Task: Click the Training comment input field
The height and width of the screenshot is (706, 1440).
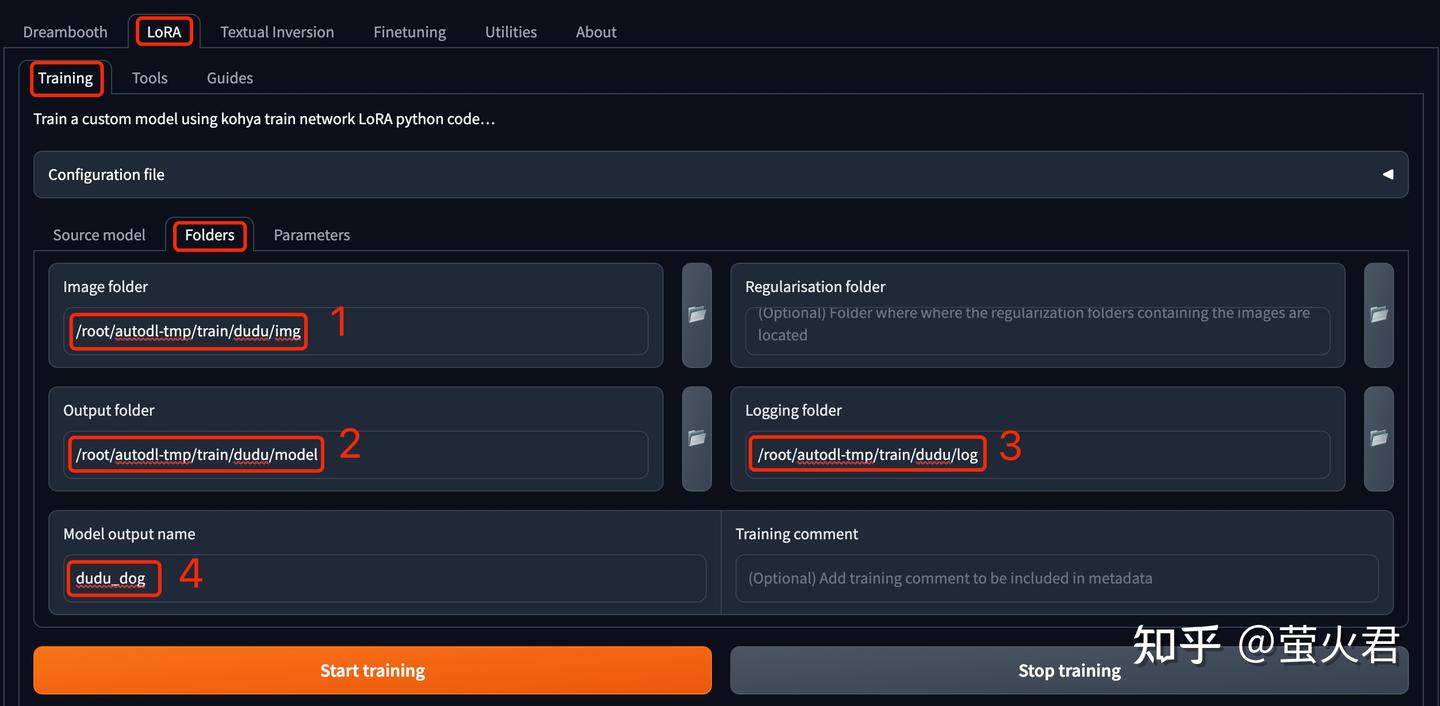Action: 1057,578
